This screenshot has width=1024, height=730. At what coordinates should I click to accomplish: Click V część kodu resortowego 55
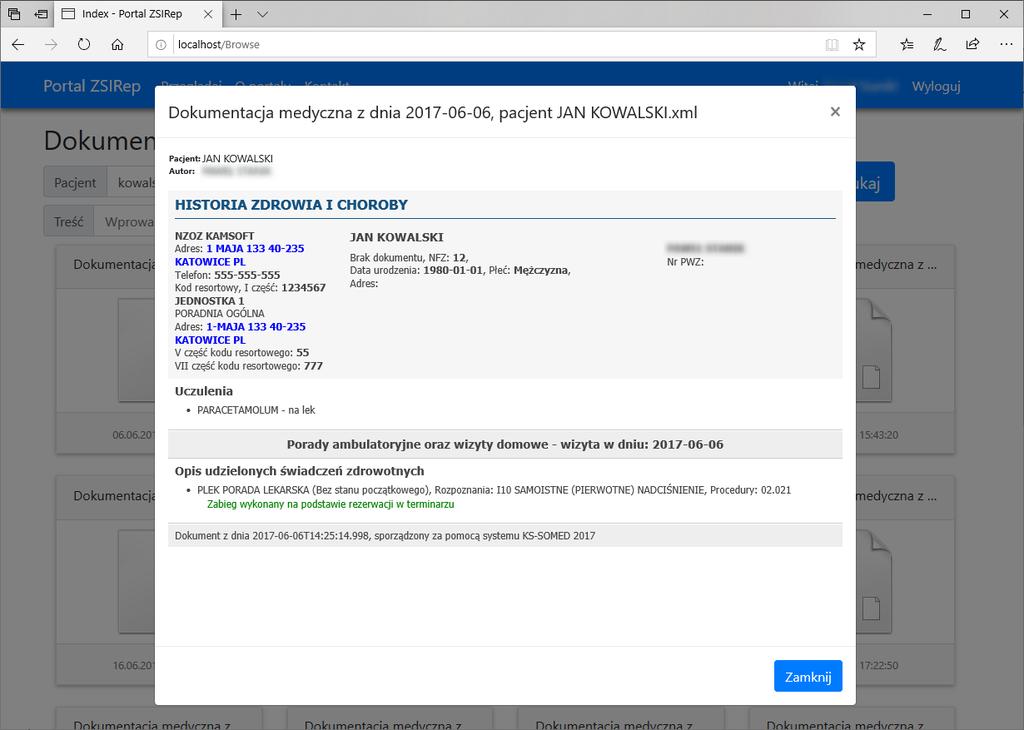pos(242,353)
